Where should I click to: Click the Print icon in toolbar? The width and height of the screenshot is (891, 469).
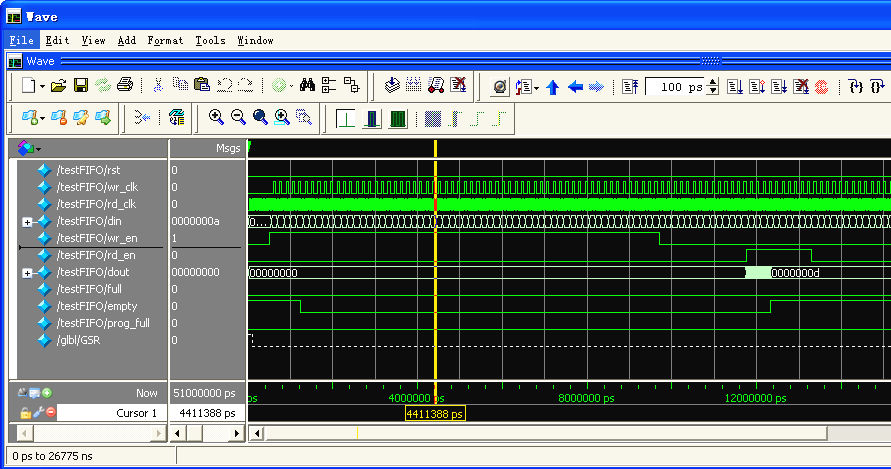[124, 86]
